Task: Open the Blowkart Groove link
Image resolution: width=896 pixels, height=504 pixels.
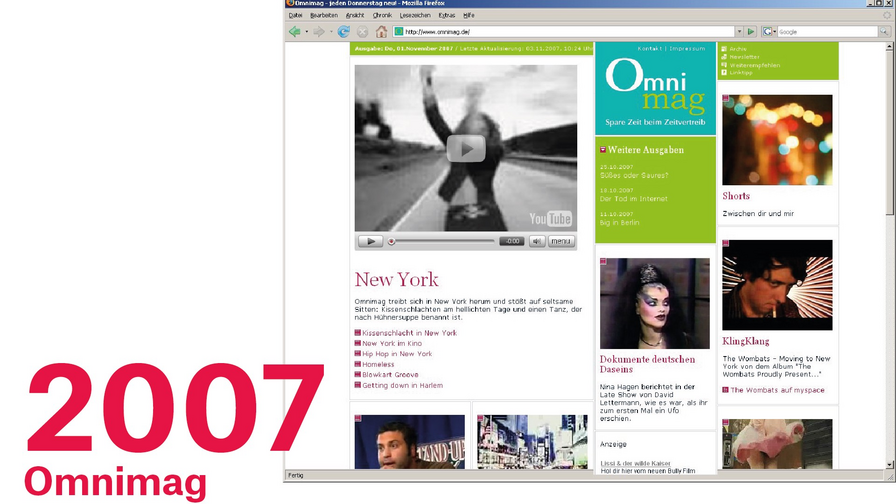Action: [x=390, y=375]
